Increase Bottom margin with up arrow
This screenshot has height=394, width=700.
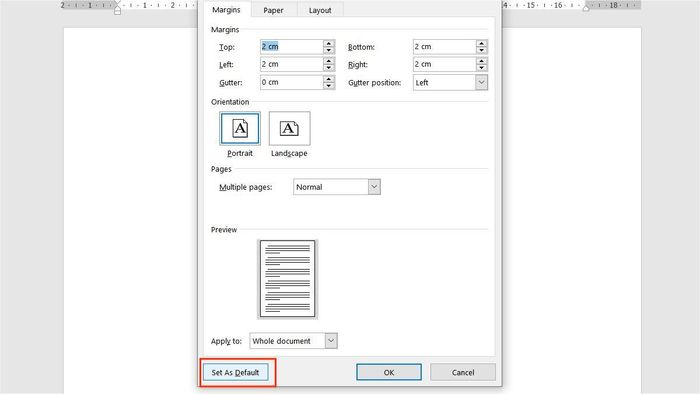pyautogui.click(x=482, y=43)
